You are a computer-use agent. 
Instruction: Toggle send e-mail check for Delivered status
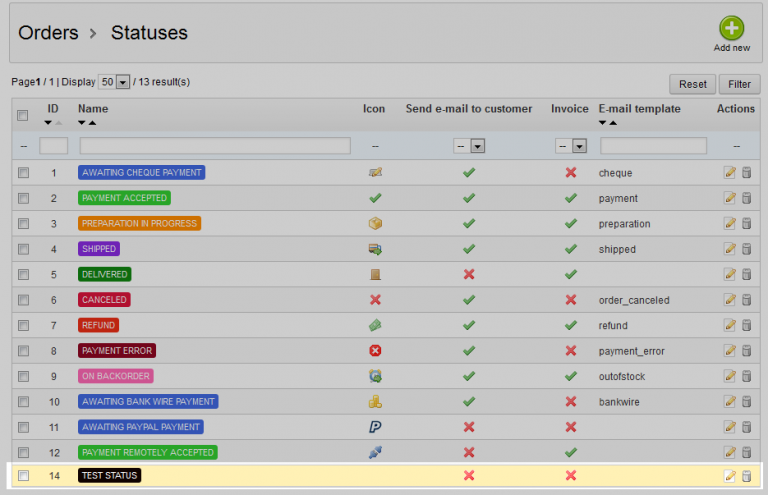(x=468, y=274)
